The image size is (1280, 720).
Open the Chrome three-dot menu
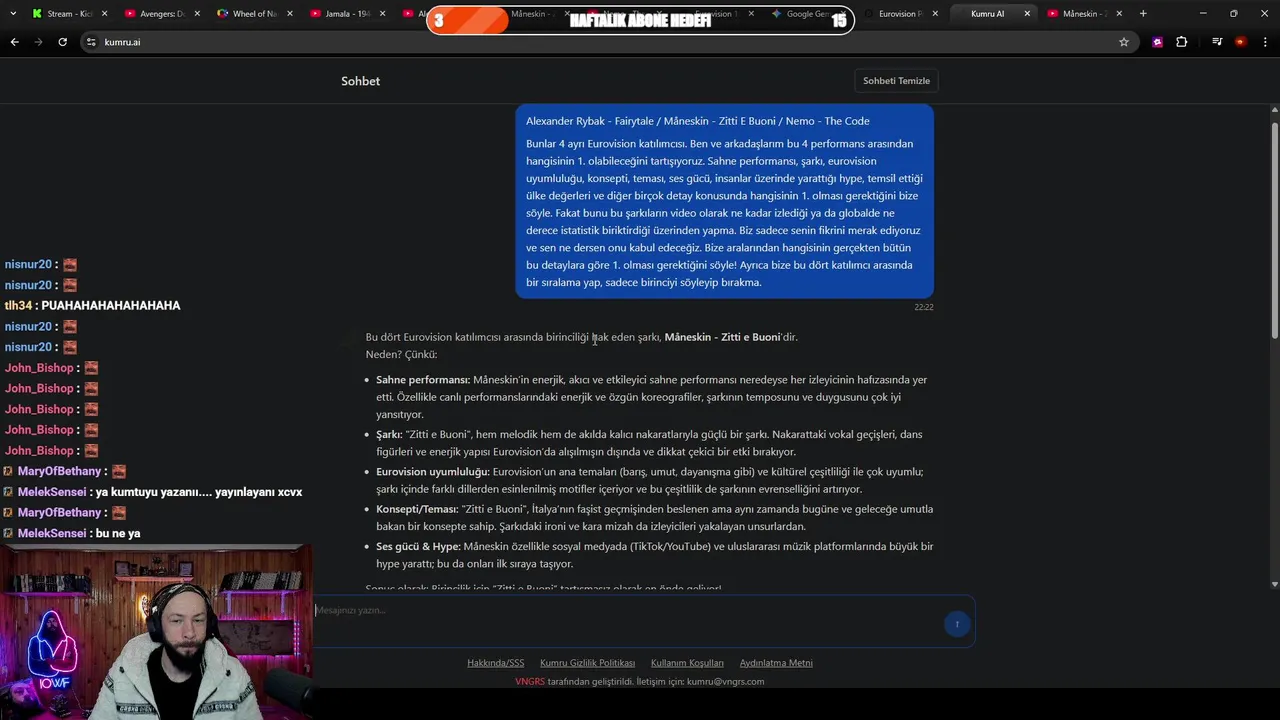tap(1266, 42)
